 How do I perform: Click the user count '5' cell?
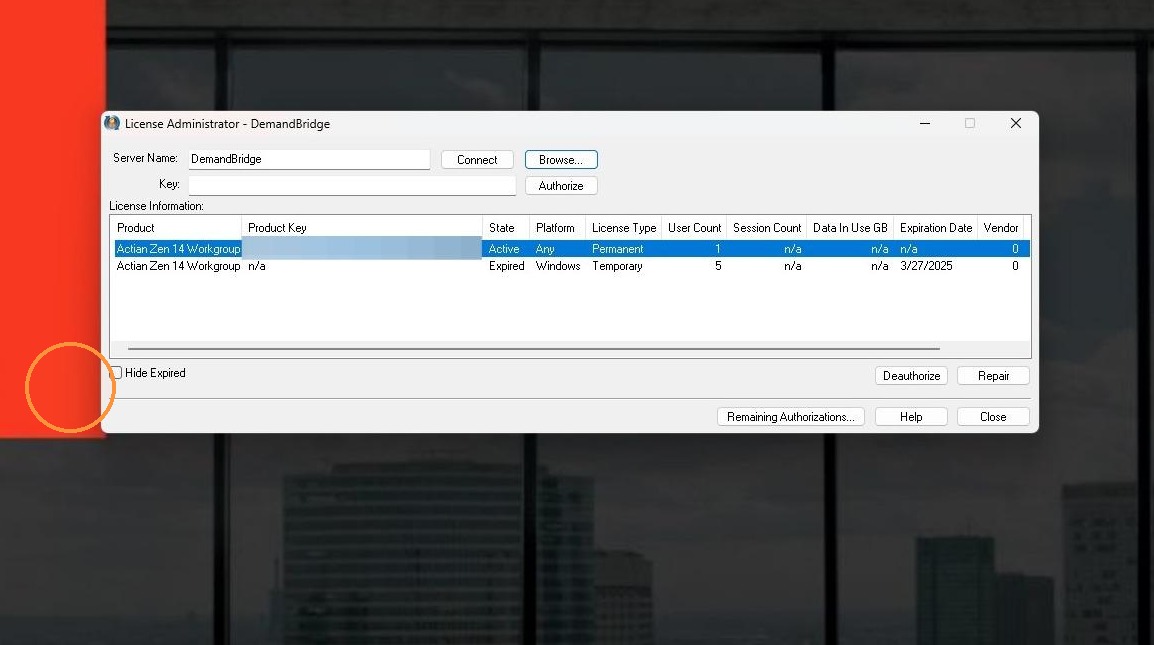point(718,266)
